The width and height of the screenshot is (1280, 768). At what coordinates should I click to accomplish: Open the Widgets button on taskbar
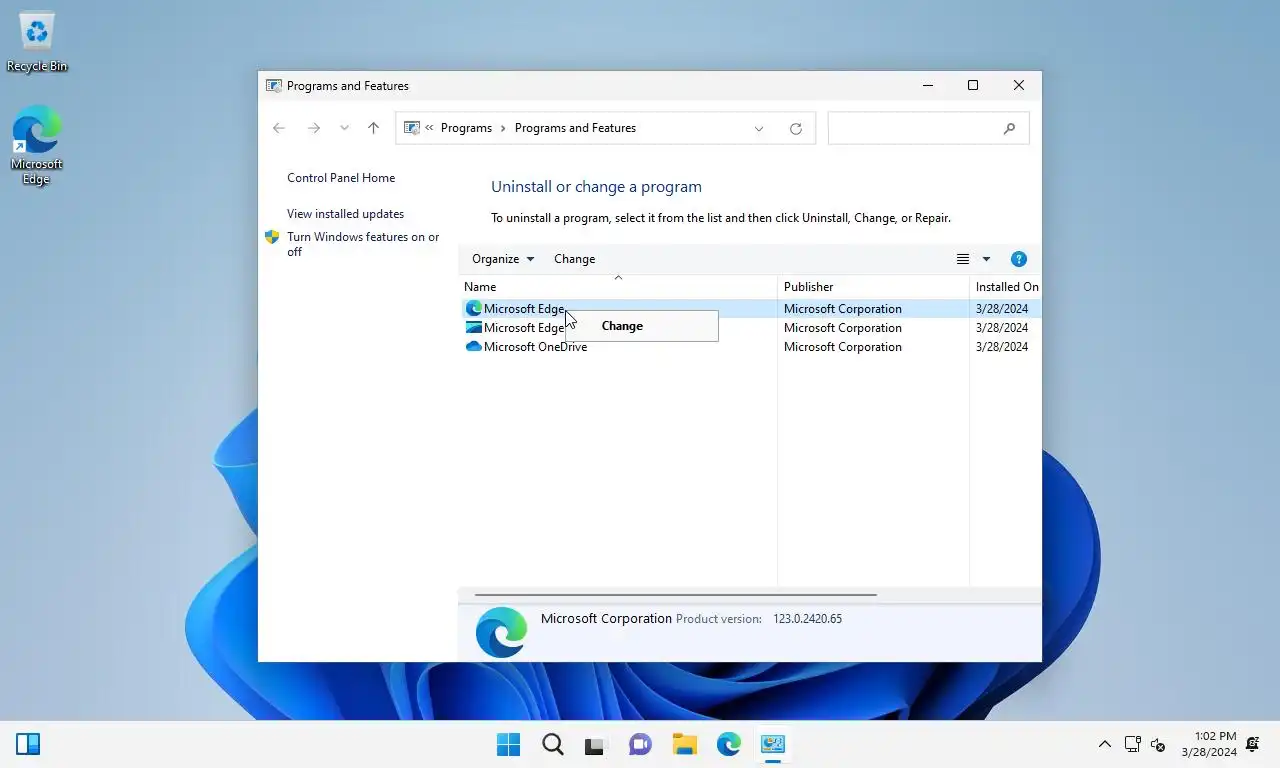[28, 744]
